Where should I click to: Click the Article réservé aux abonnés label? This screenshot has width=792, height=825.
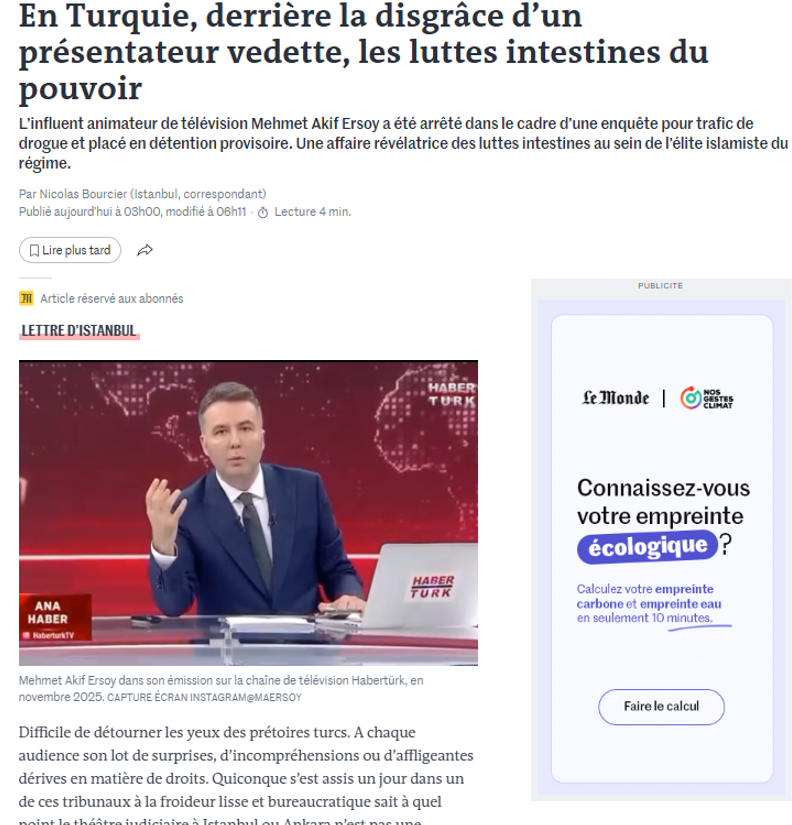coord(112,298)
